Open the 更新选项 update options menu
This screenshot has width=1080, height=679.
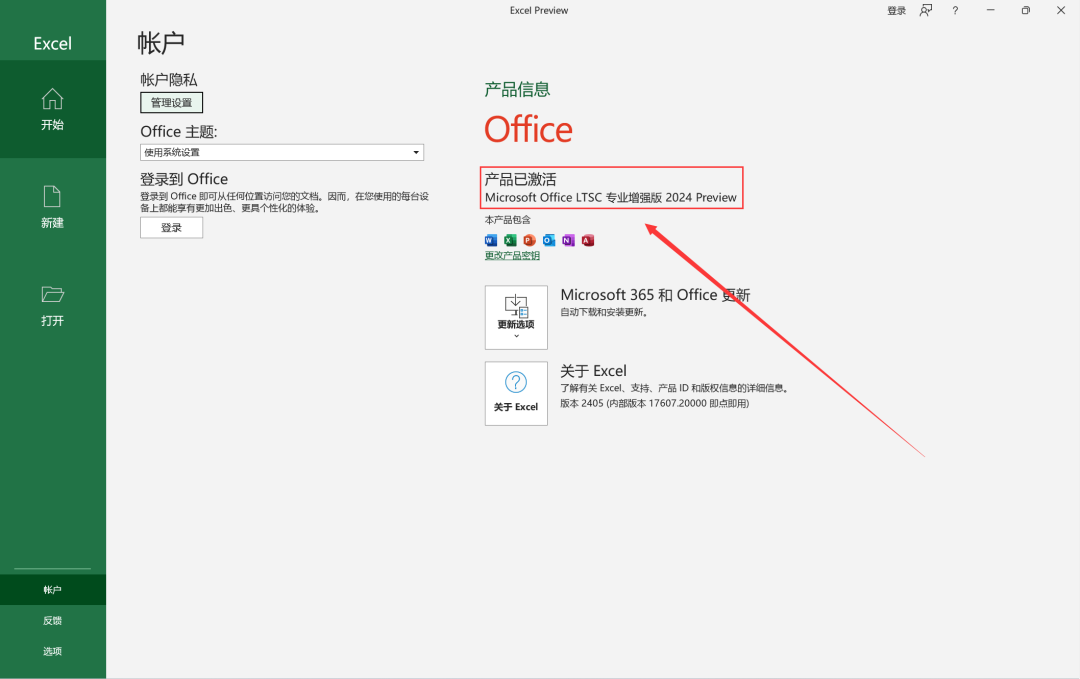pyautogui.click(x=516, y=317)
